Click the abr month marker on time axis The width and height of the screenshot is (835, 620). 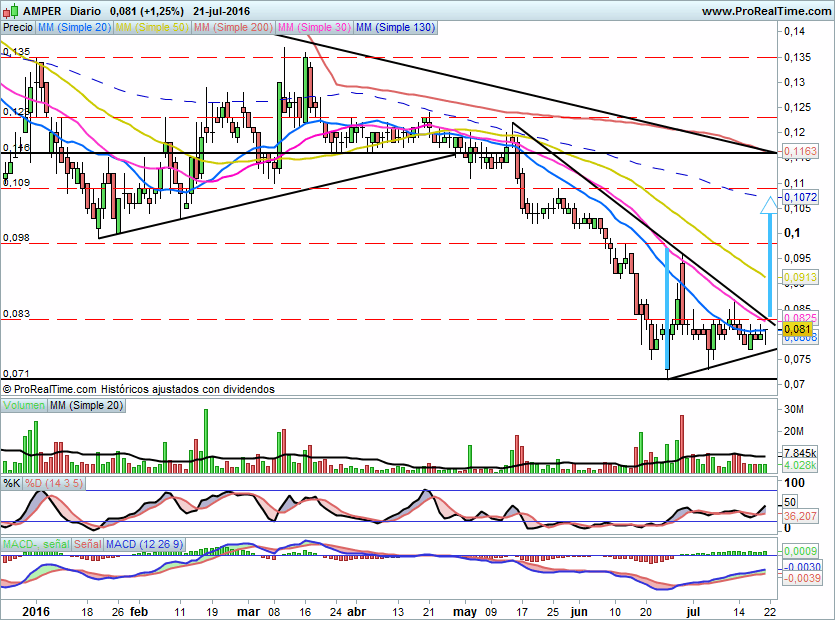357,611
